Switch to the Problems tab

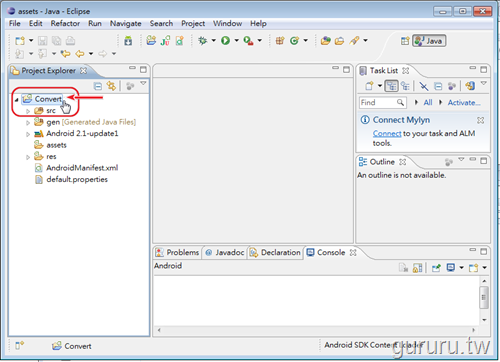click(x=178, y=253)
